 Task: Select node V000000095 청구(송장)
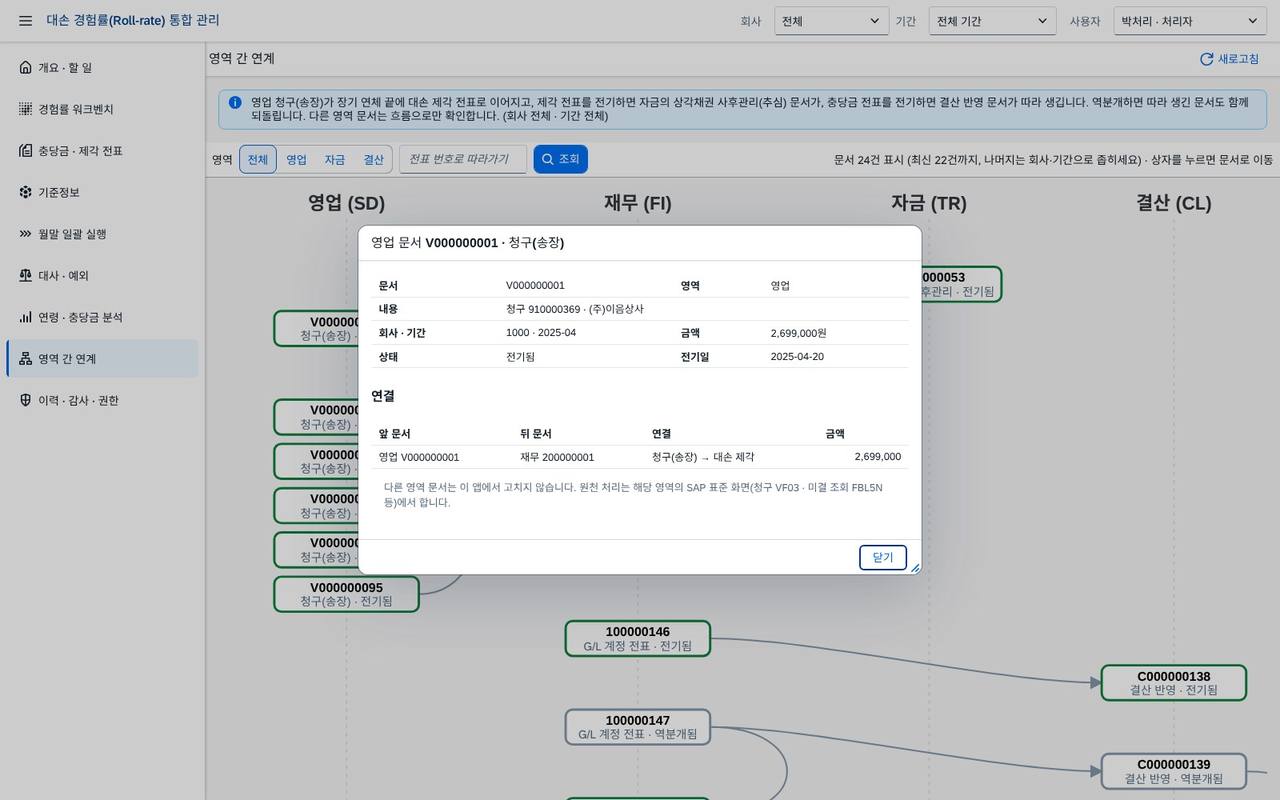[346, 594]
